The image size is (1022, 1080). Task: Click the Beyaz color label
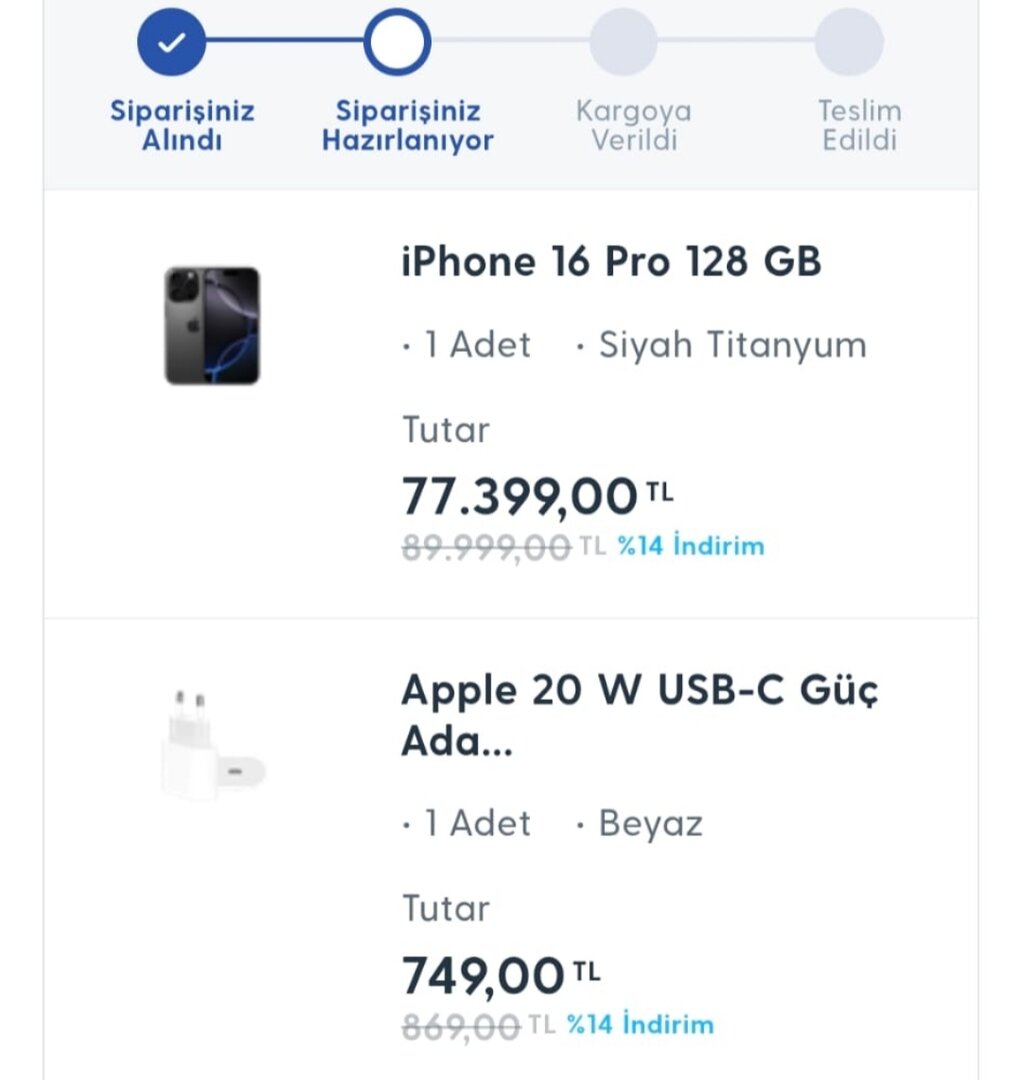tap(650, 823)
